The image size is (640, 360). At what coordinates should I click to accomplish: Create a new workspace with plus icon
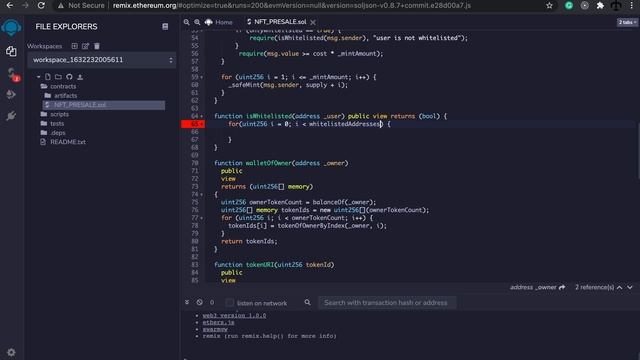pos(74,46)
